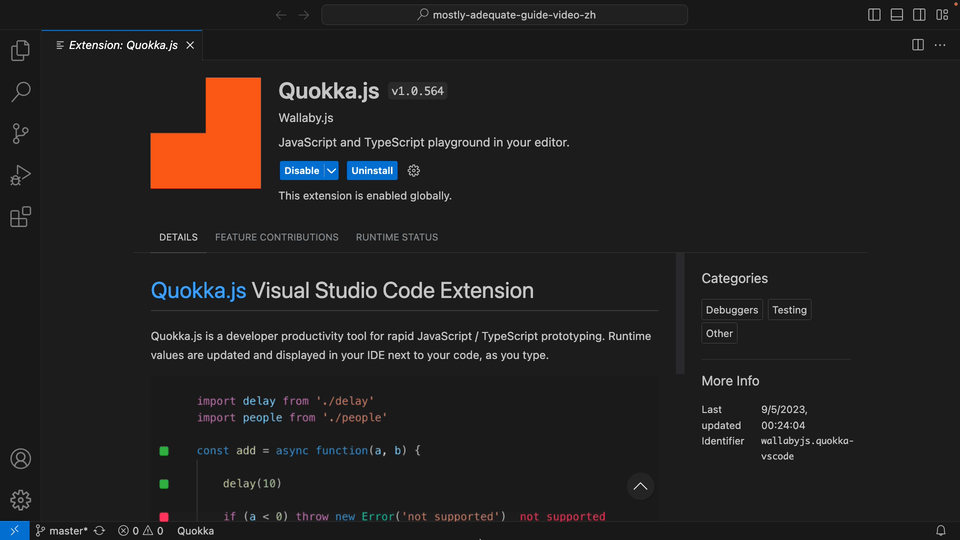Screen dimensions: 960x540
Task: Click the orange Quokka.js extension logo
Action: 206,133
